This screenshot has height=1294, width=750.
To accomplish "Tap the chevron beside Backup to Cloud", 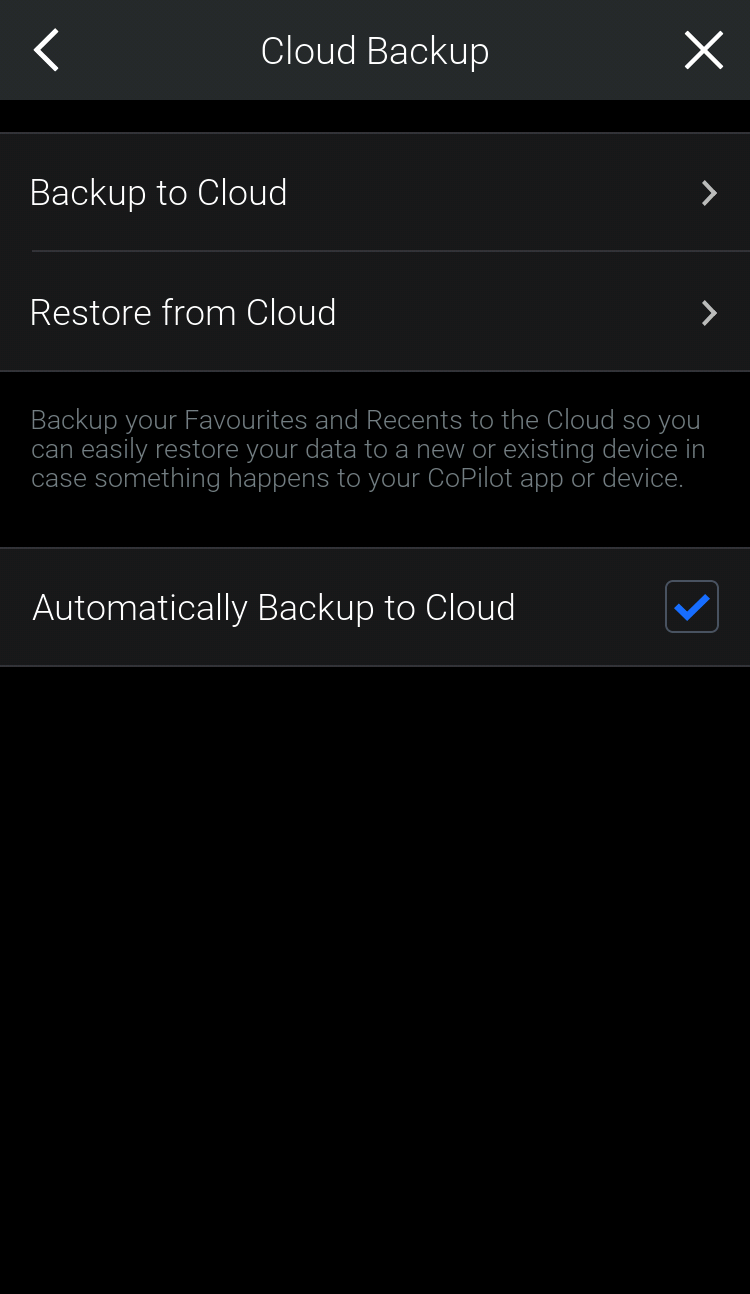I will click(x=709, y=193).
